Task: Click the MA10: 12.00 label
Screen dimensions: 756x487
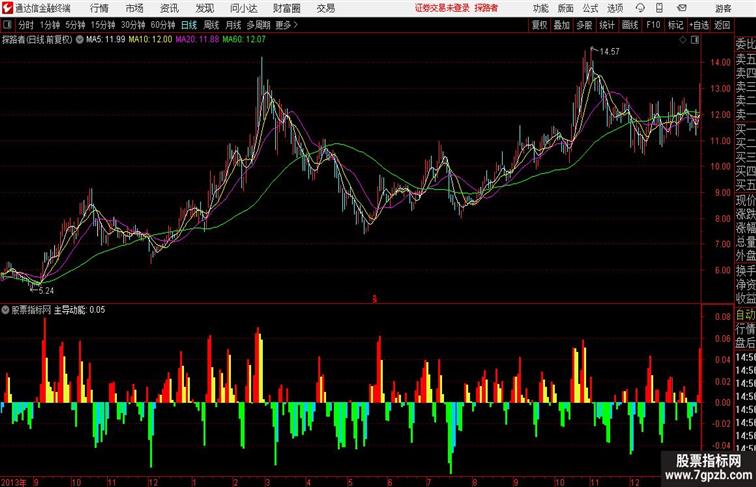Action: 150,40
